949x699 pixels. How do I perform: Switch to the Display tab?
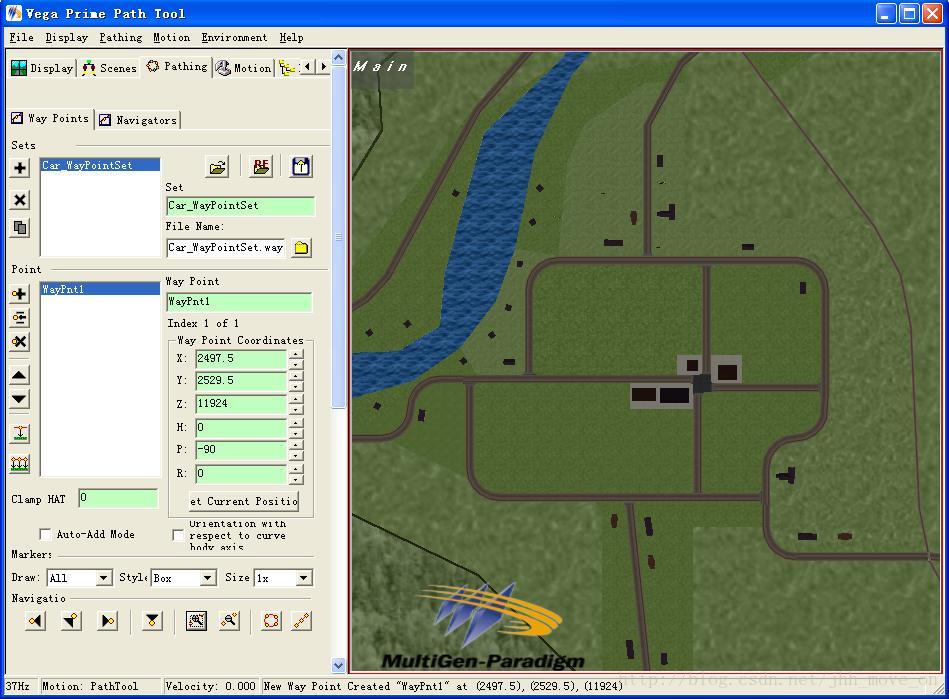(x=42, y=68)
